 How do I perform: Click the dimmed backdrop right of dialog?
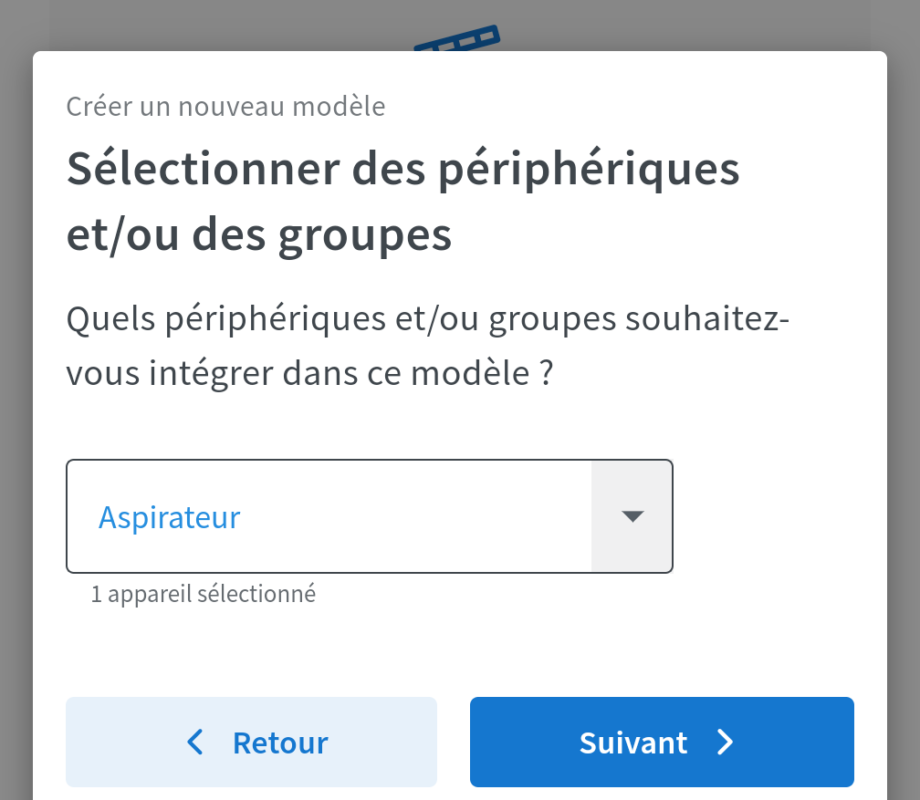point(904,400)
